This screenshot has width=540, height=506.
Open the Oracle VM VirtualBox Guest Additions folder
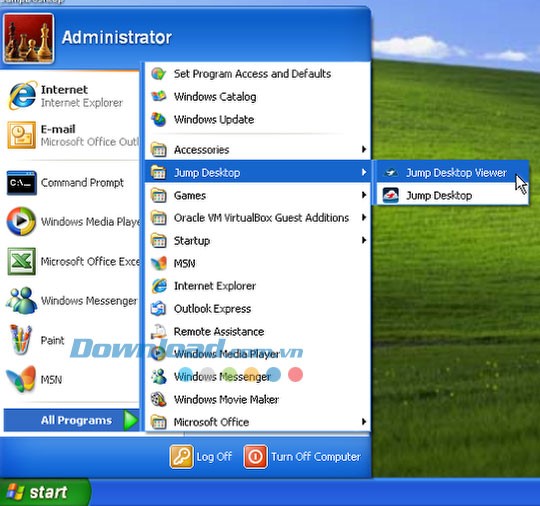click(x=258, y=218)
